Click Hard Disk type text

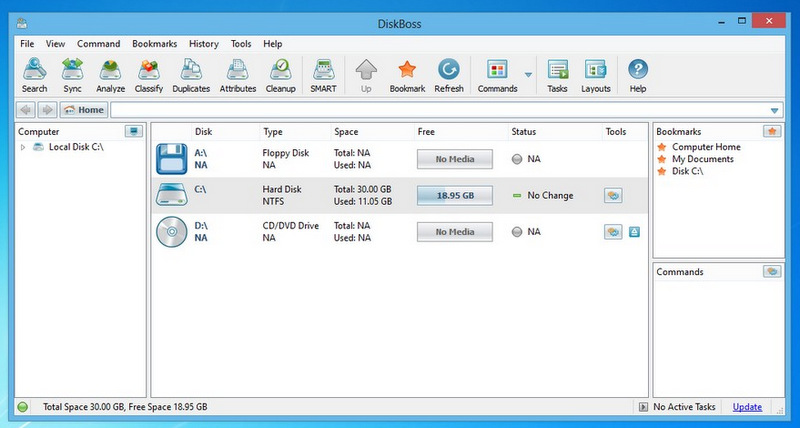coord(282,189)
